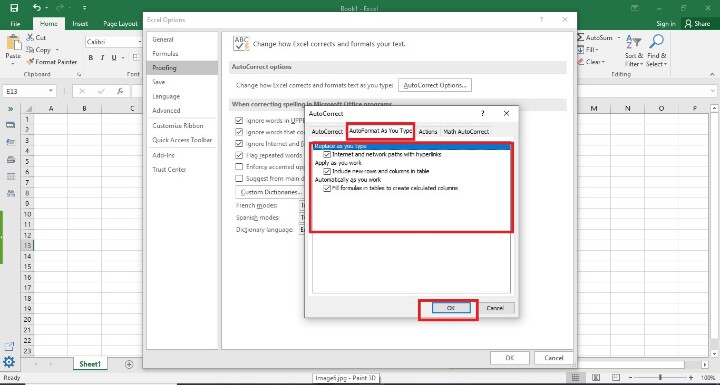Uncheck Internet and network paths with hyperlinks
This screenshot has height=385, width=720.
pos(327,155)
